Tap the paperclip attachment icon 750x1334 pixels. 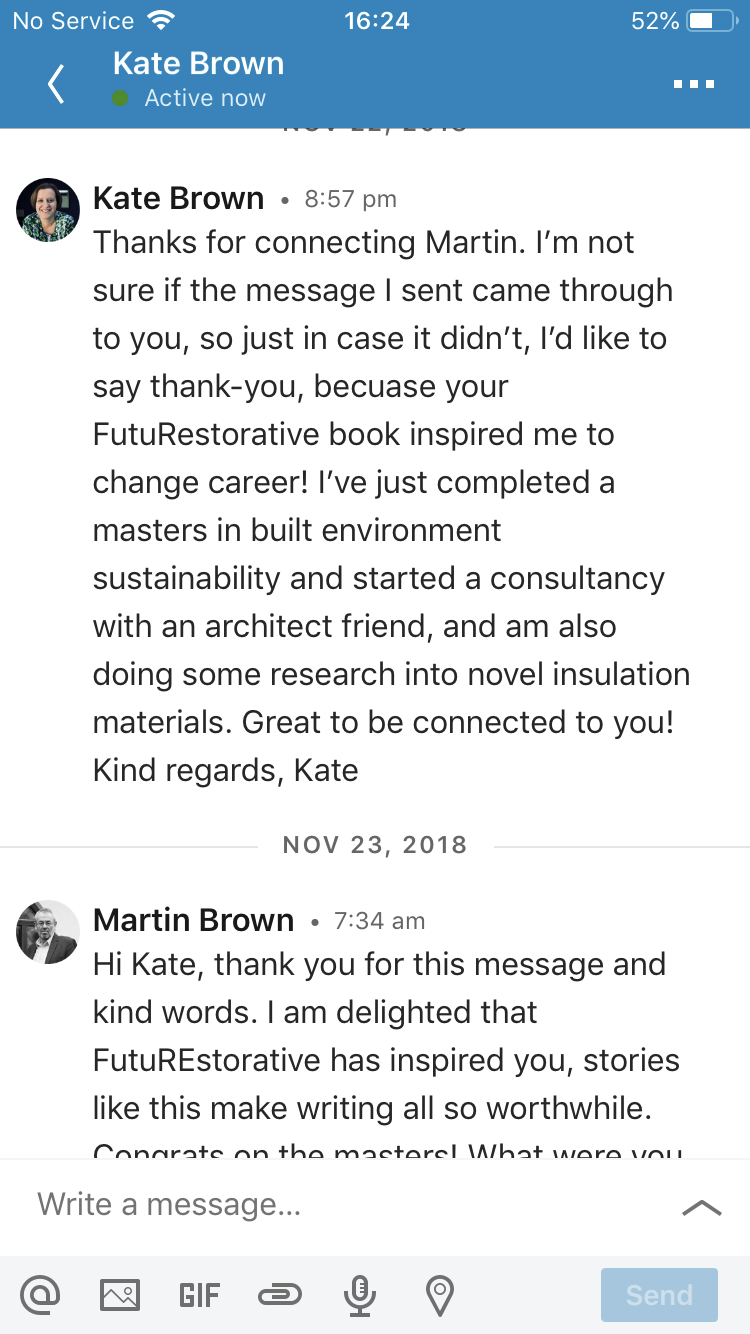[x=279, y=1296]
